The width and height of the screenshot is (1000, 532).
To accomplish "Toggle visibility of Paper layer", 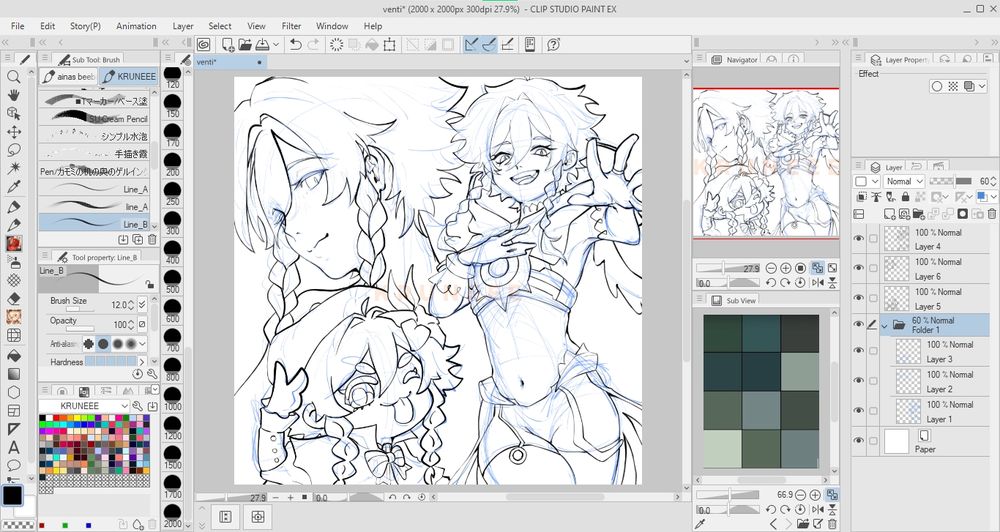I will pos(858,441).
